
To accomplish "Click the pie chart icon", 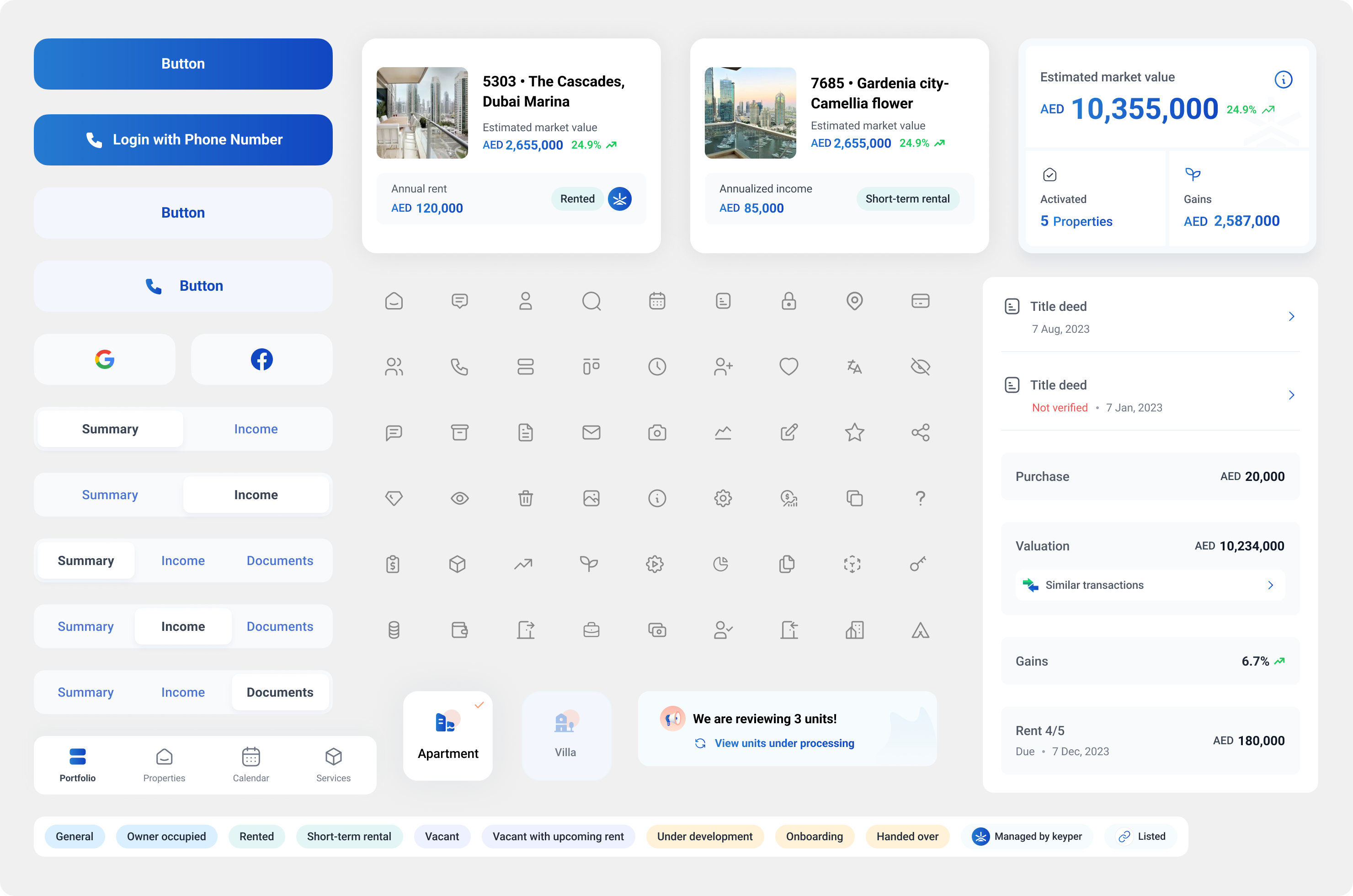I will 721,564.
